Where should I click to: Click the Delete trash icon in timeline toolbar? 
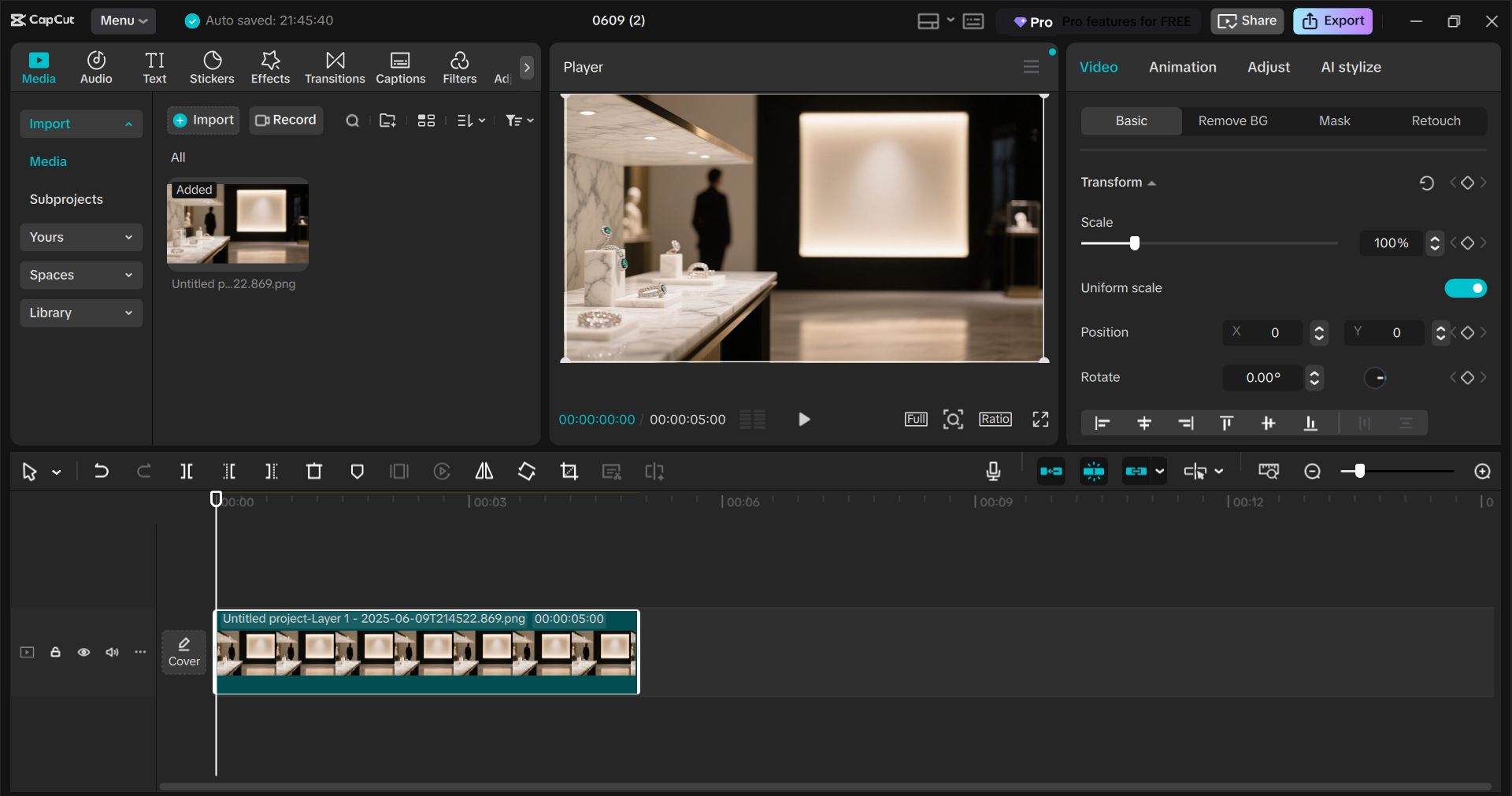click(314, 472)
